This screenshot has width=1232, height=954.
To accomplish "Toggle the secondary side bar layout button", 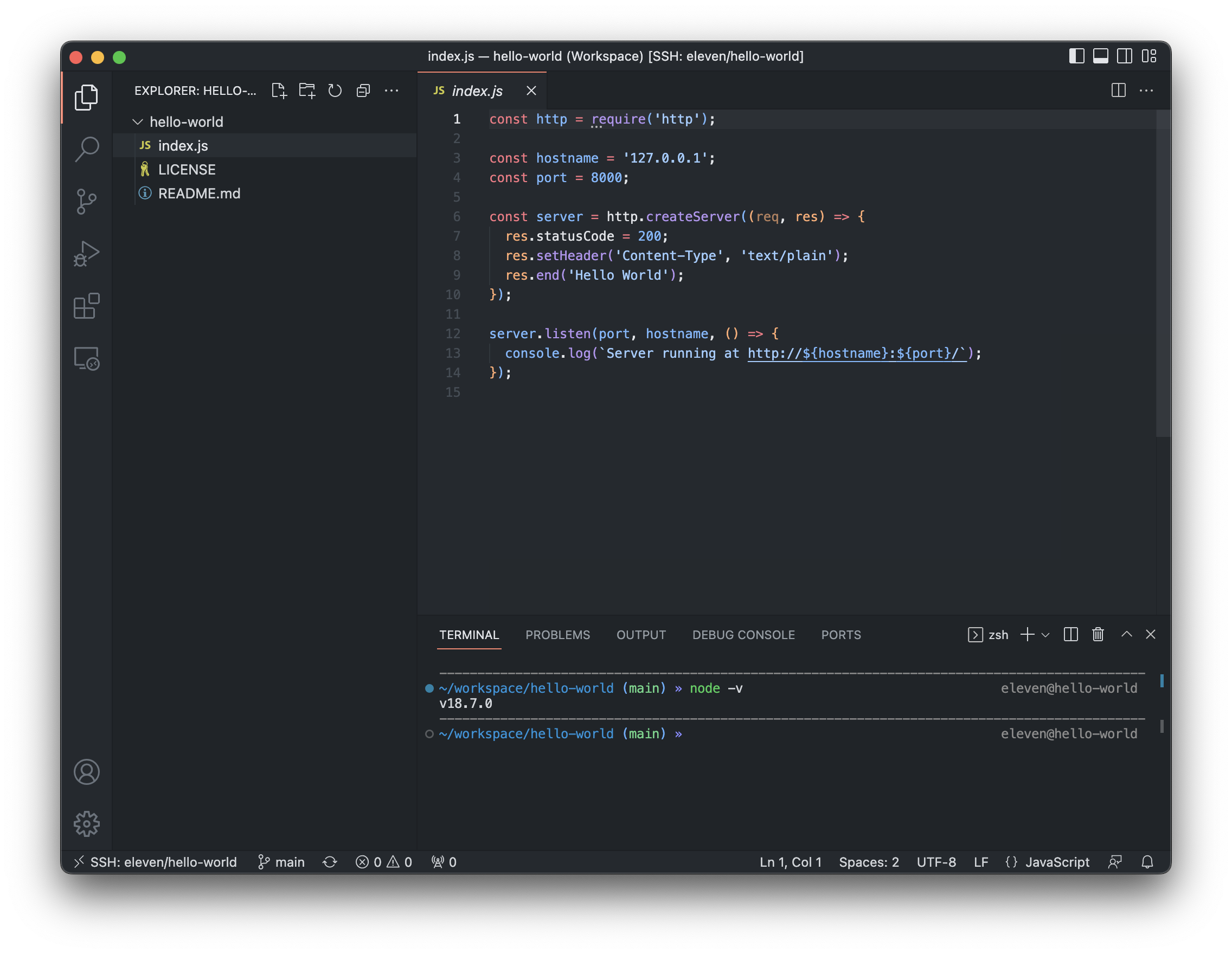I will coord(1124,56).
